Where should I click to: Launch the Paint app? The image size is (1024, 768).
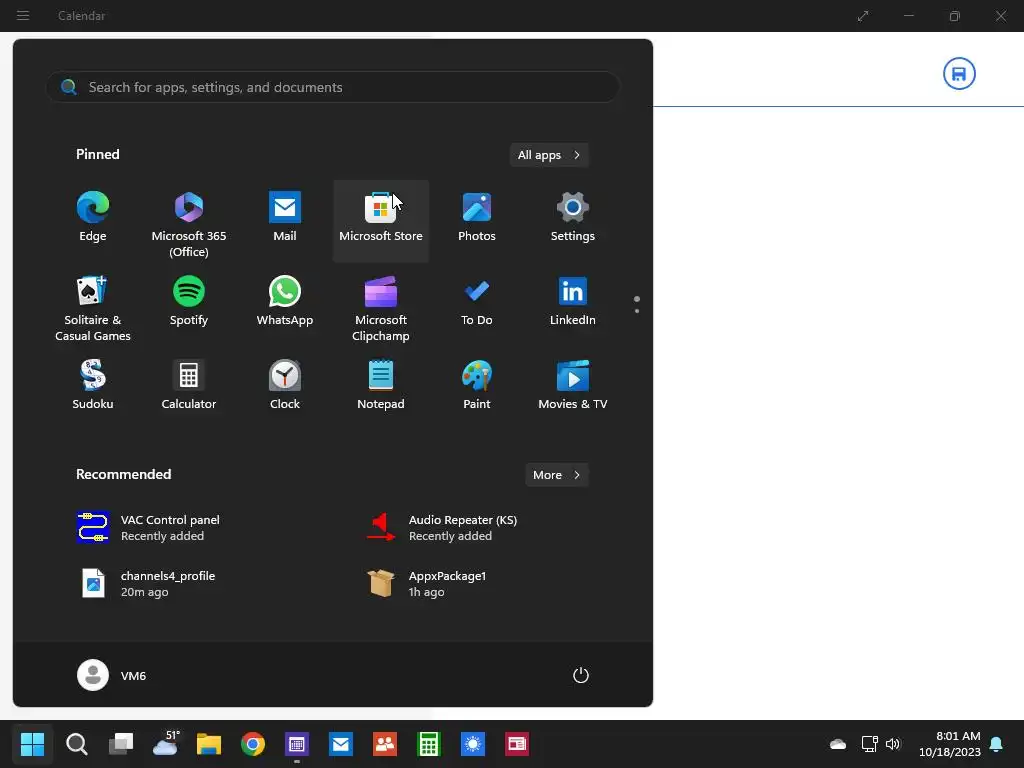(x=477, y=385)
